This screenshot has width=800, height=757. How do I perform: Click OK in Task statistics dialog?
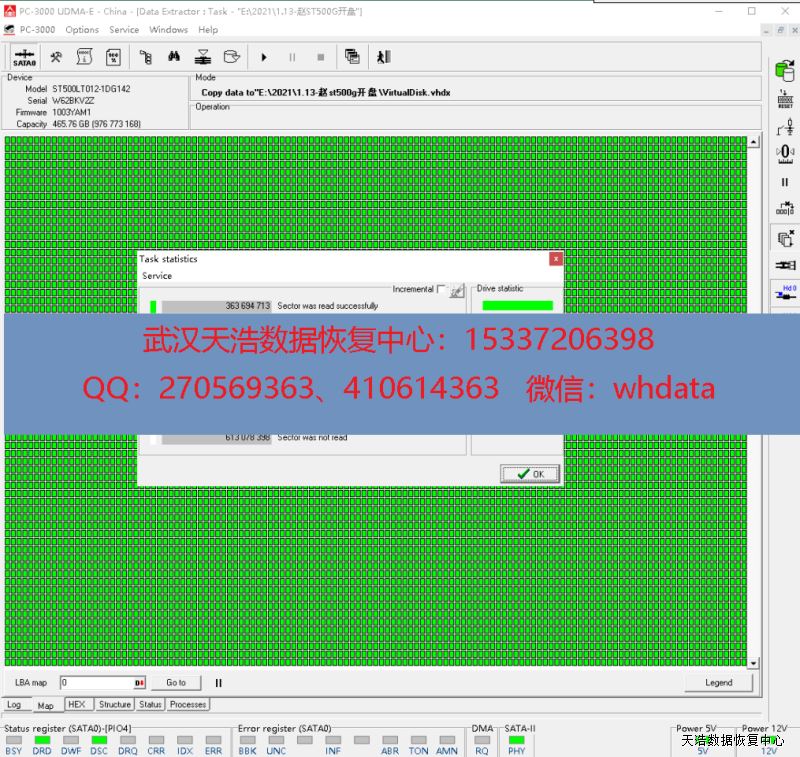(x=530, y=474)
